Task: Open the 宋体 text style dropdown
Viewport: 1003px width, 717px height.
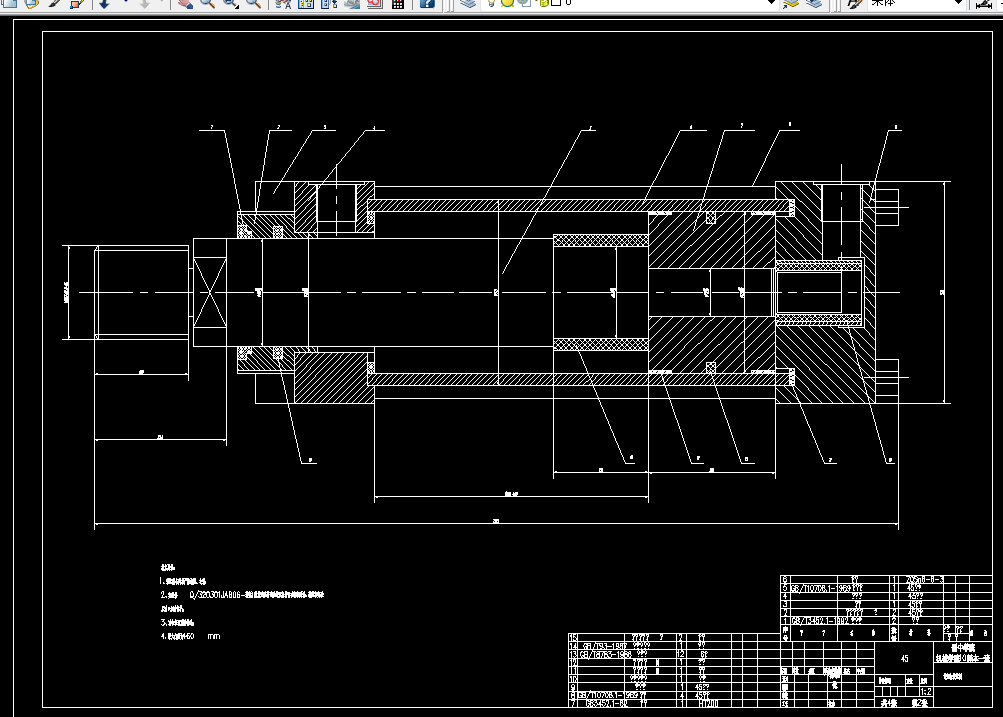Action: click(x=958, y=3)
